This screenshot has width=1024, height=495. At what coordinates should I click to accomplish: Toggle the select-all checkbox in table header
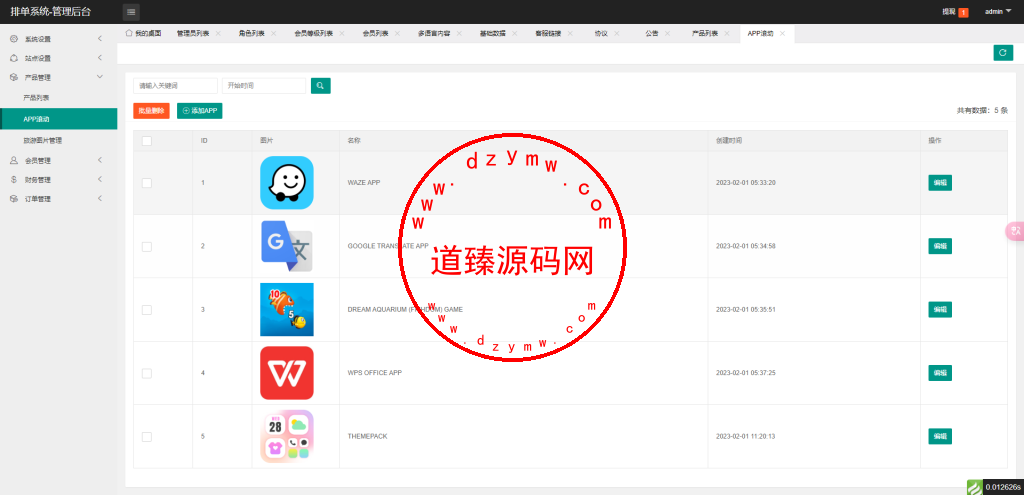147,140
